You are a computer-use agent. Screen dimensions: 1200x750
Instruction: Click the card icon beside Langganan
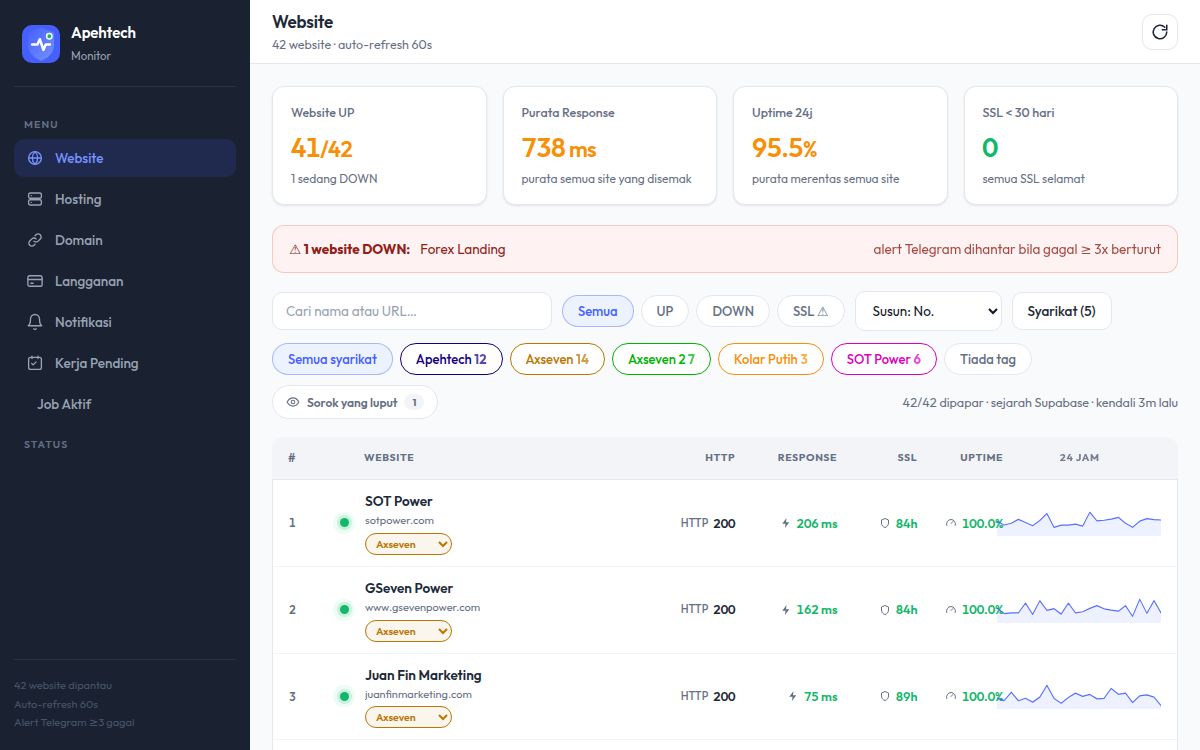[x=35, y=281]
